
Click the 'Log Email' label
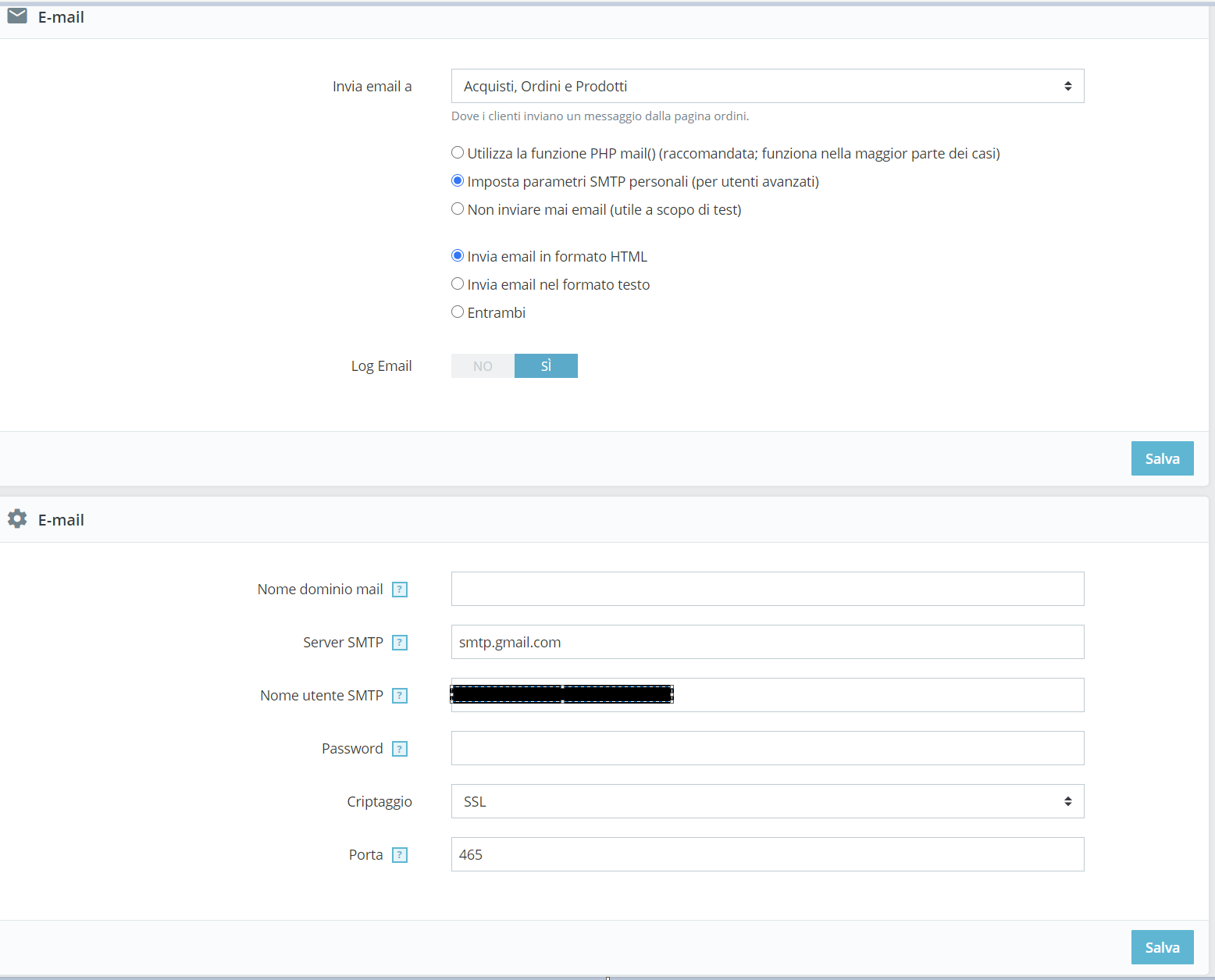click(381, 366)
